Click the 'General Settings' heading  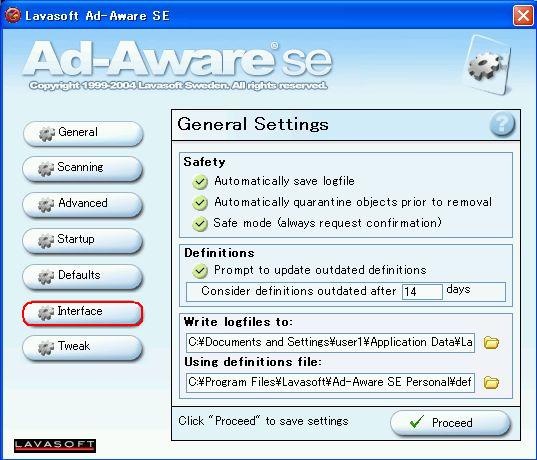pyautogui.click(x=253, y=124)
